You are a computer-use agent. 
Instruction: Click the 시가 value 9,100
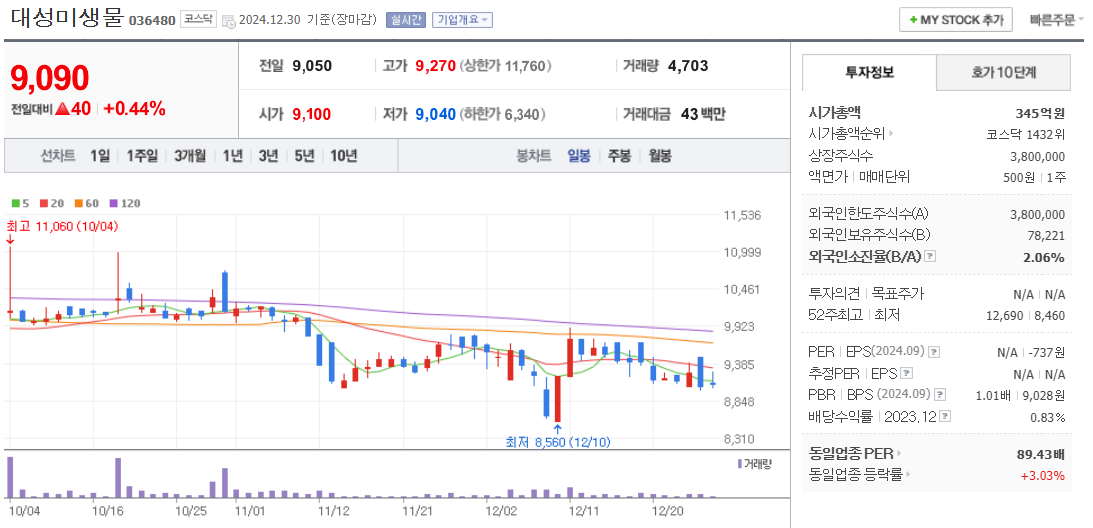click(x=312, y=114)
